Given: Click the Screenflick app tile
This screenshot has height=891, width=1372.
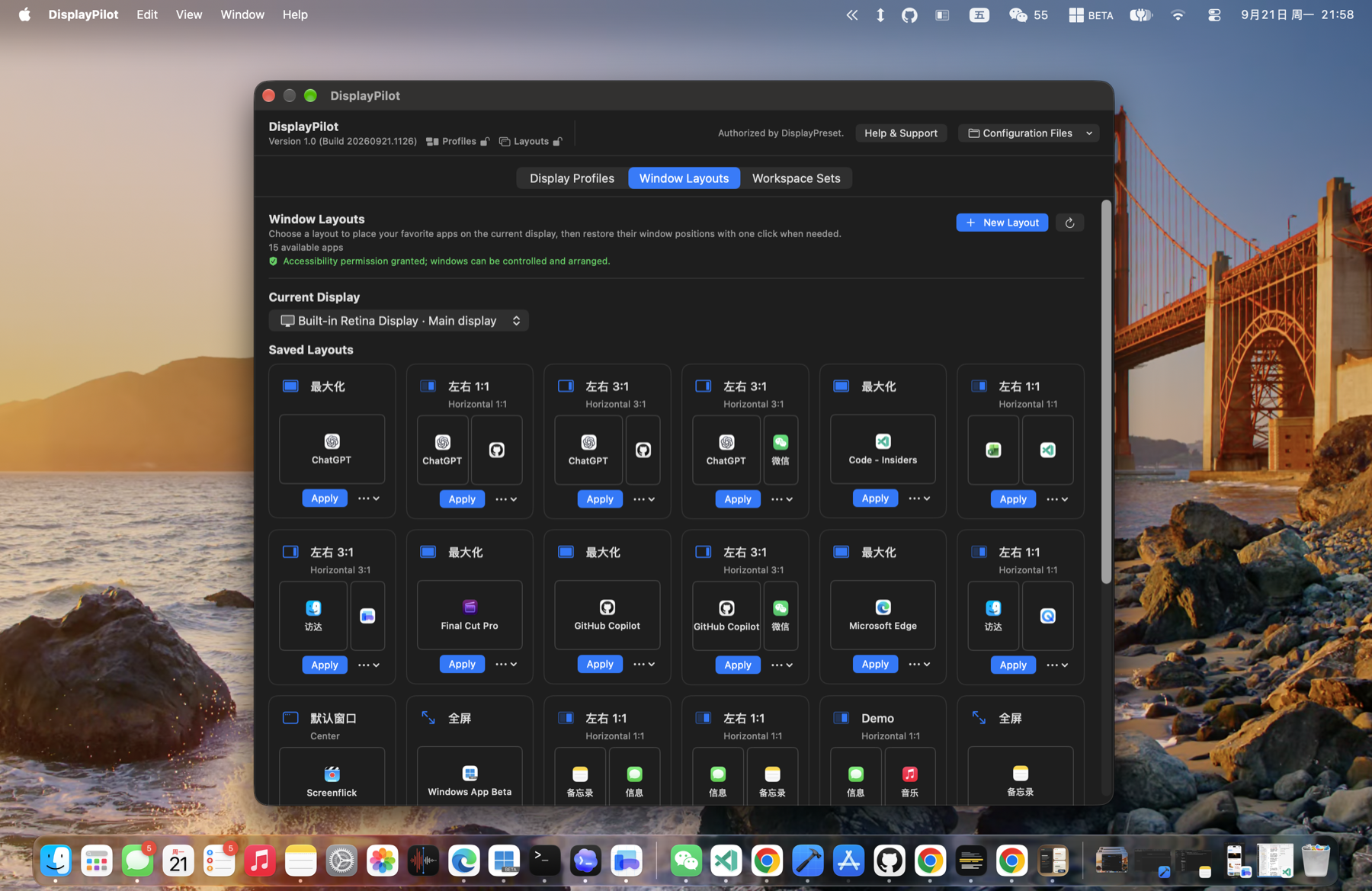Looking at the screenshot, I should pos(332,777).
